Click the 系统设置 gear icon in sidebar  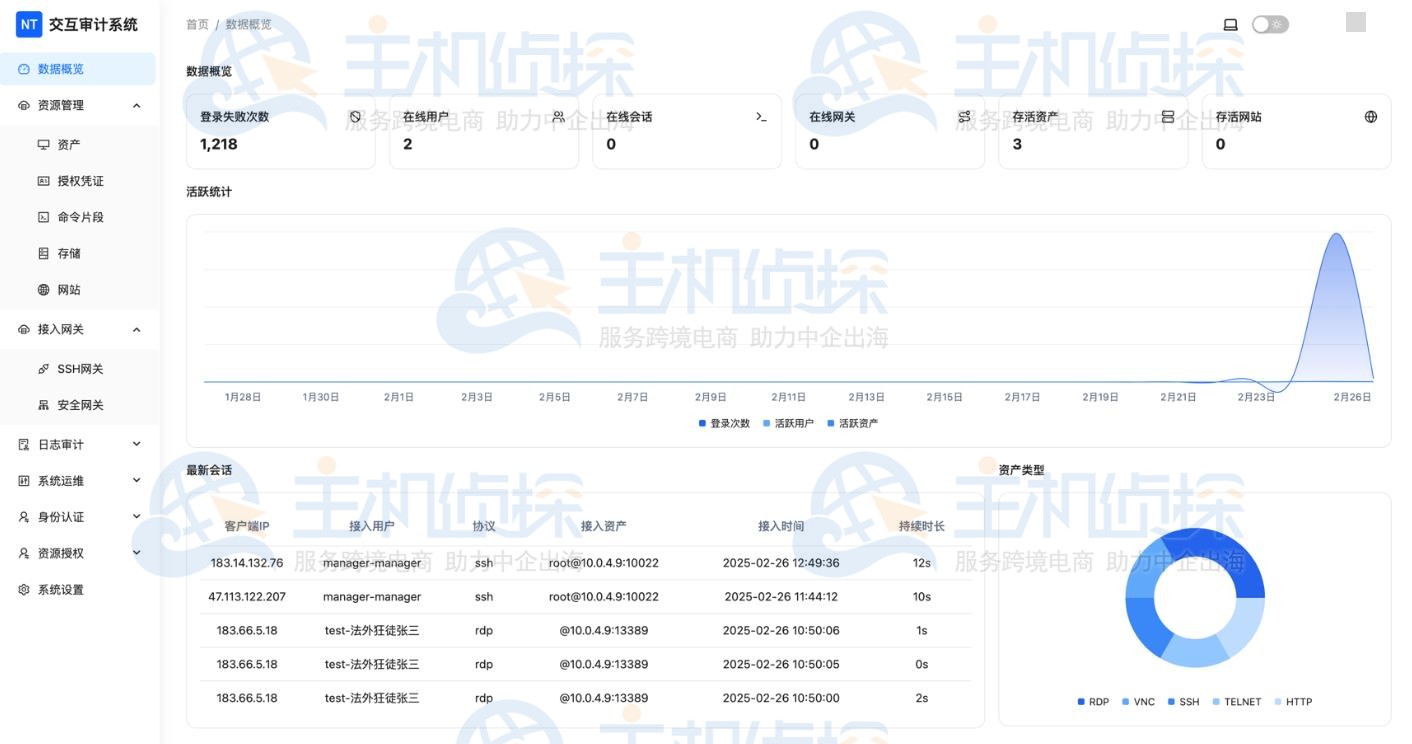pyautogui.click(x=24, y=590)
